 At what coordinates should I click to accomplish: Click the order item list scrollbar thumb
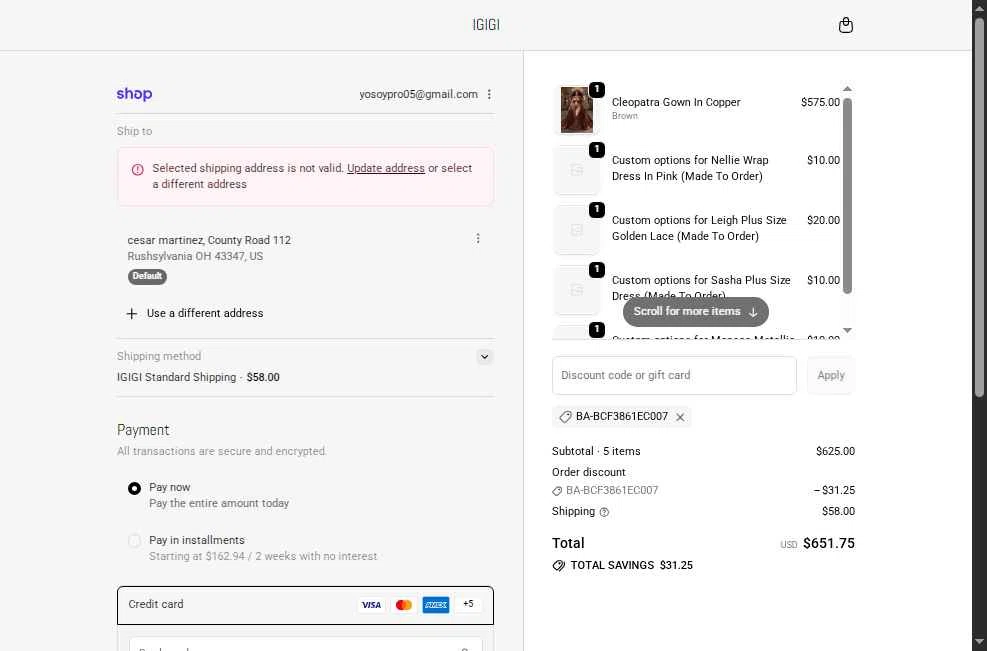[847, 195]
